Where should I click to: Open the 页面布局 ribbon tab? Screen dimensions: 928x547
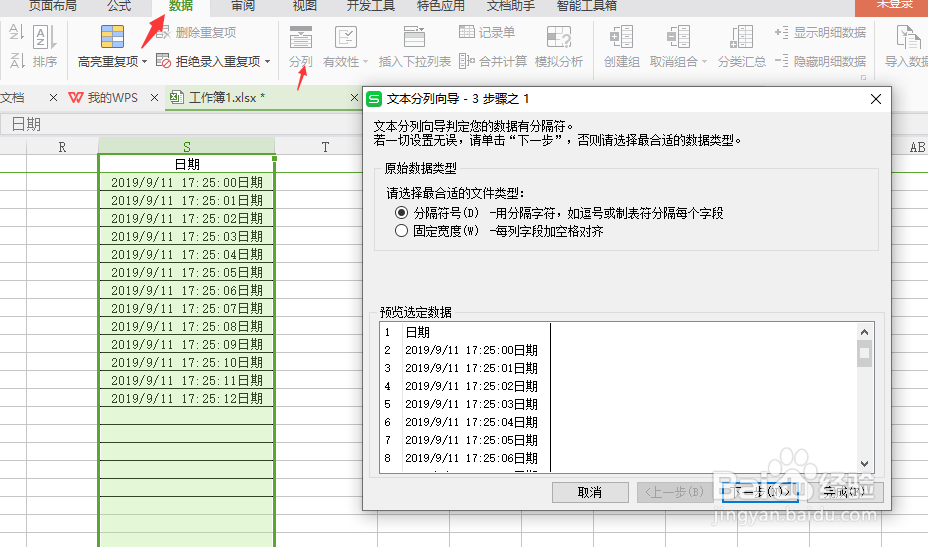[x=53, y=6]
